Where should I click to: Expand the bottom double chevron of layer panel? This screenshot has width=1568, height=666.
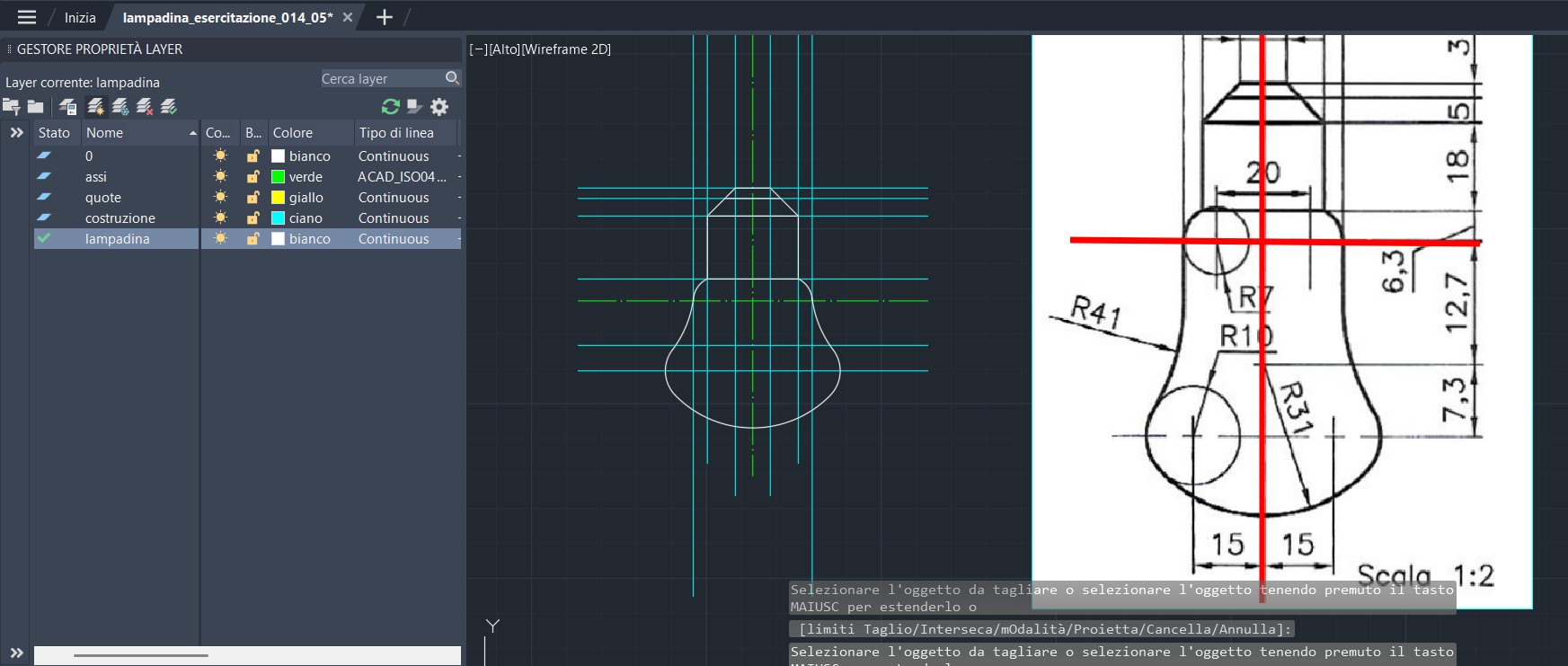(x=16, y=653)
